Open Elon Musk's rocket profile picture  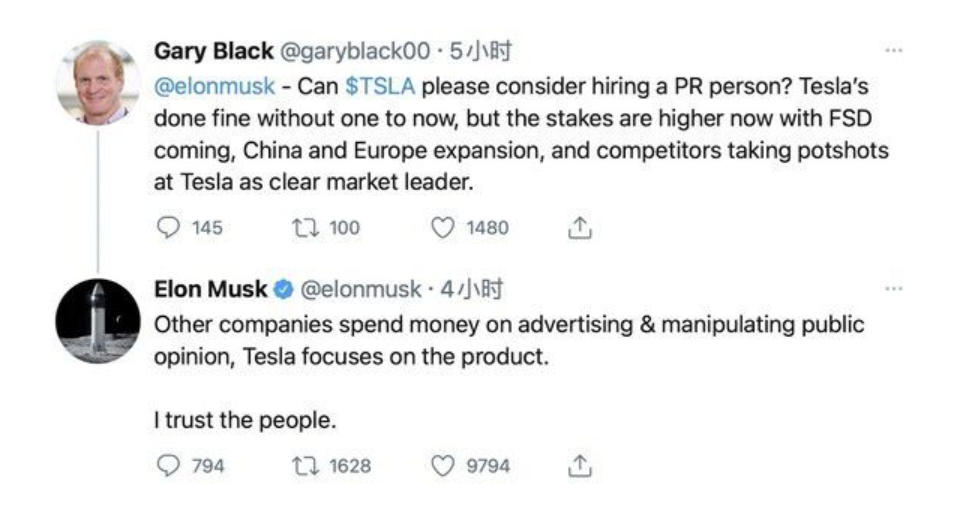[x=98, y=320]
